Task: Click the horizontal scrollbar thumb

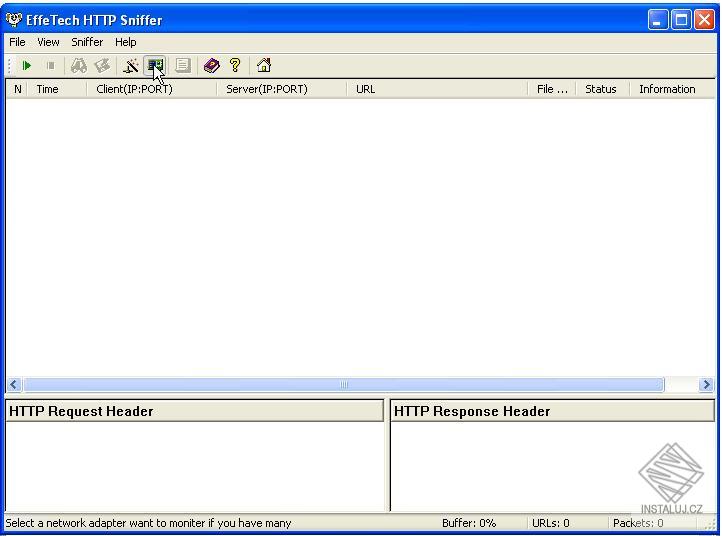Action: pyautogui.click(x=344, y=385)
